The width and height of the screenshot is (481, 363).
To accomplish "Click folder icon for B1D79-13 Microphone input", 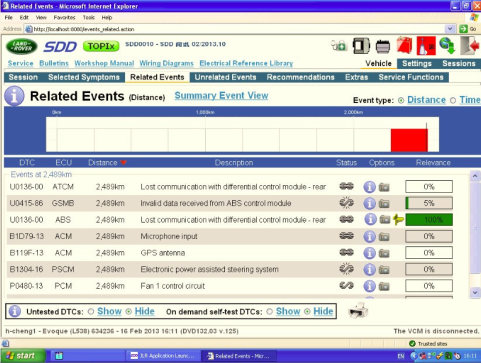I will (384, 237).
